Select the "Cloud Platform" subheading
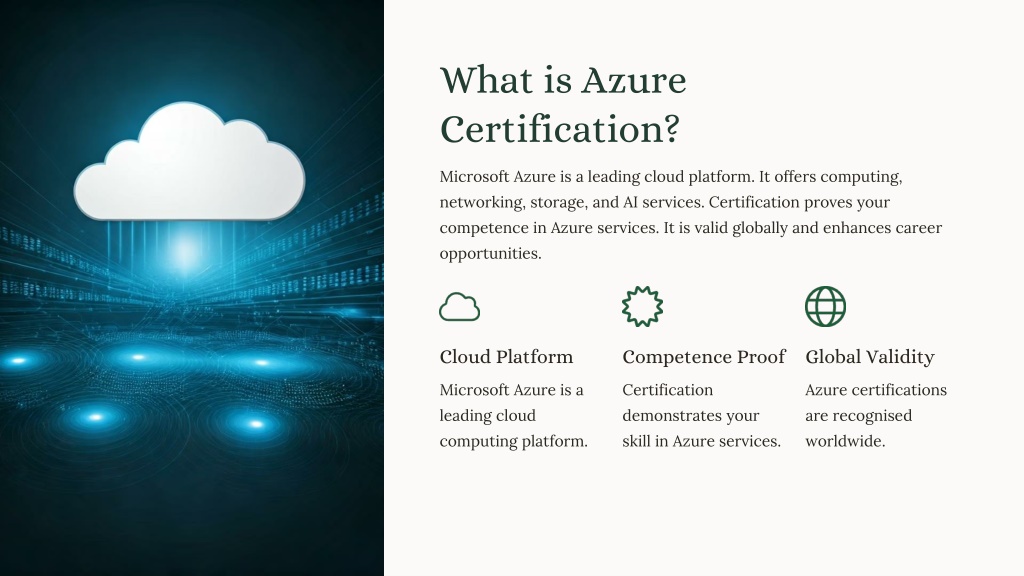The height and width of the screenshot is (576, 1024). click(x=506, y=357)
